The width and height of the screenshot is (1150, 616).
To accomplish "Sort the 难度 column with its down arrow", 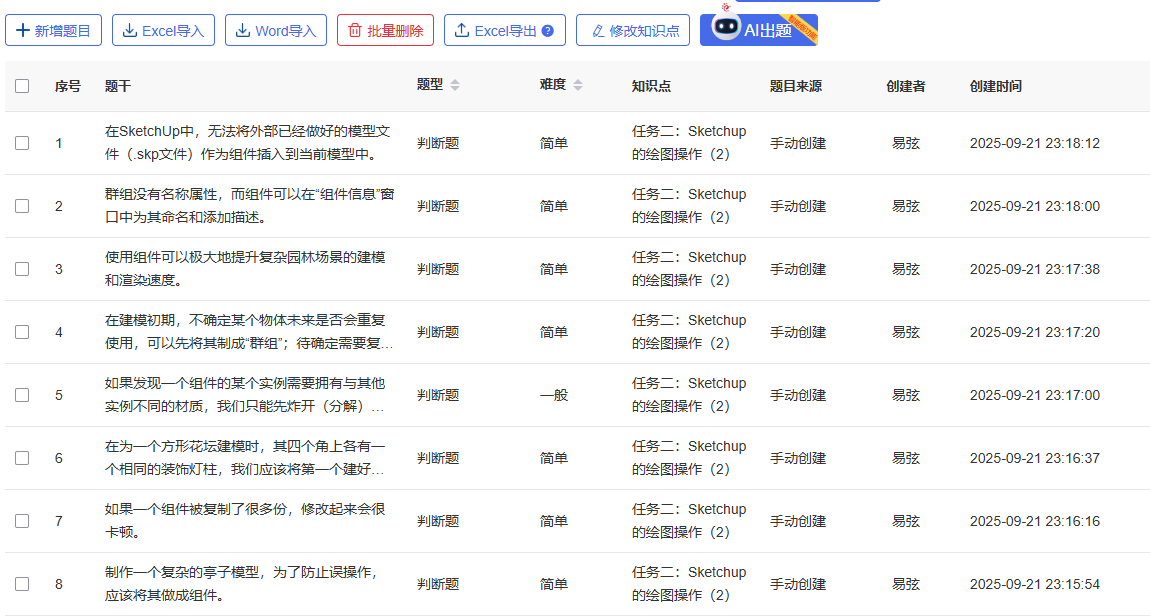I will [578, 89].
